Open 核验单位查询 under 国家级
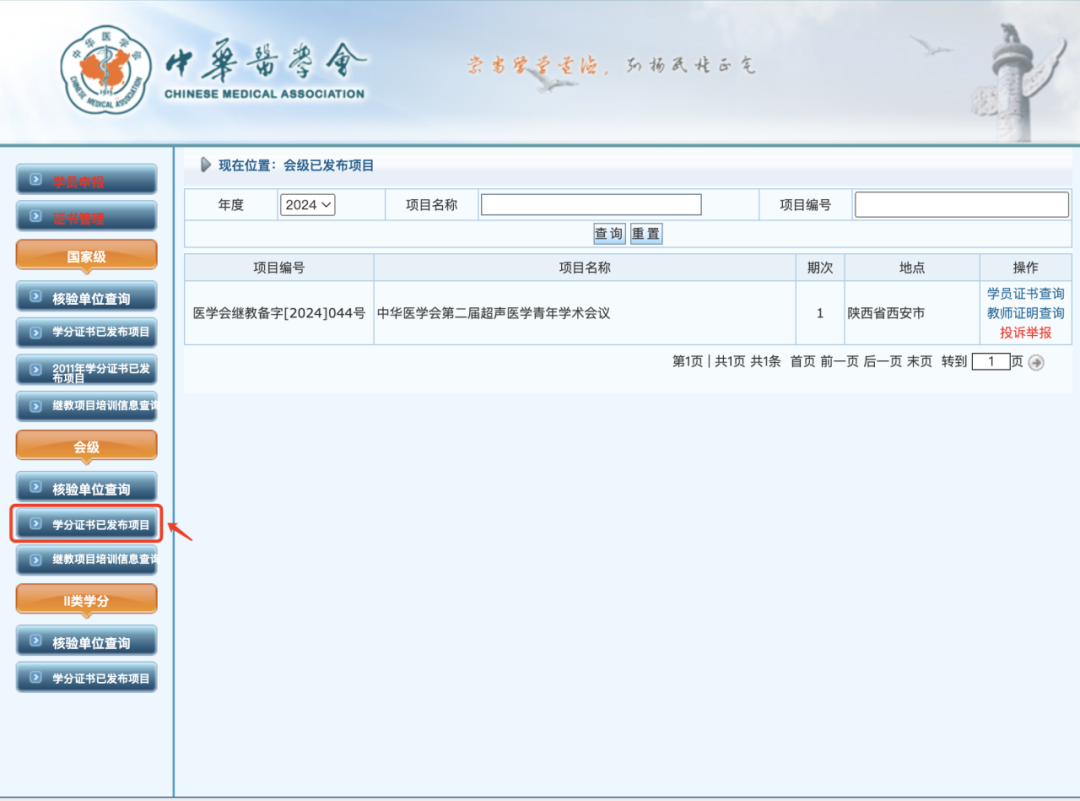Screen dimensions: 1080x801 point(86,298)
